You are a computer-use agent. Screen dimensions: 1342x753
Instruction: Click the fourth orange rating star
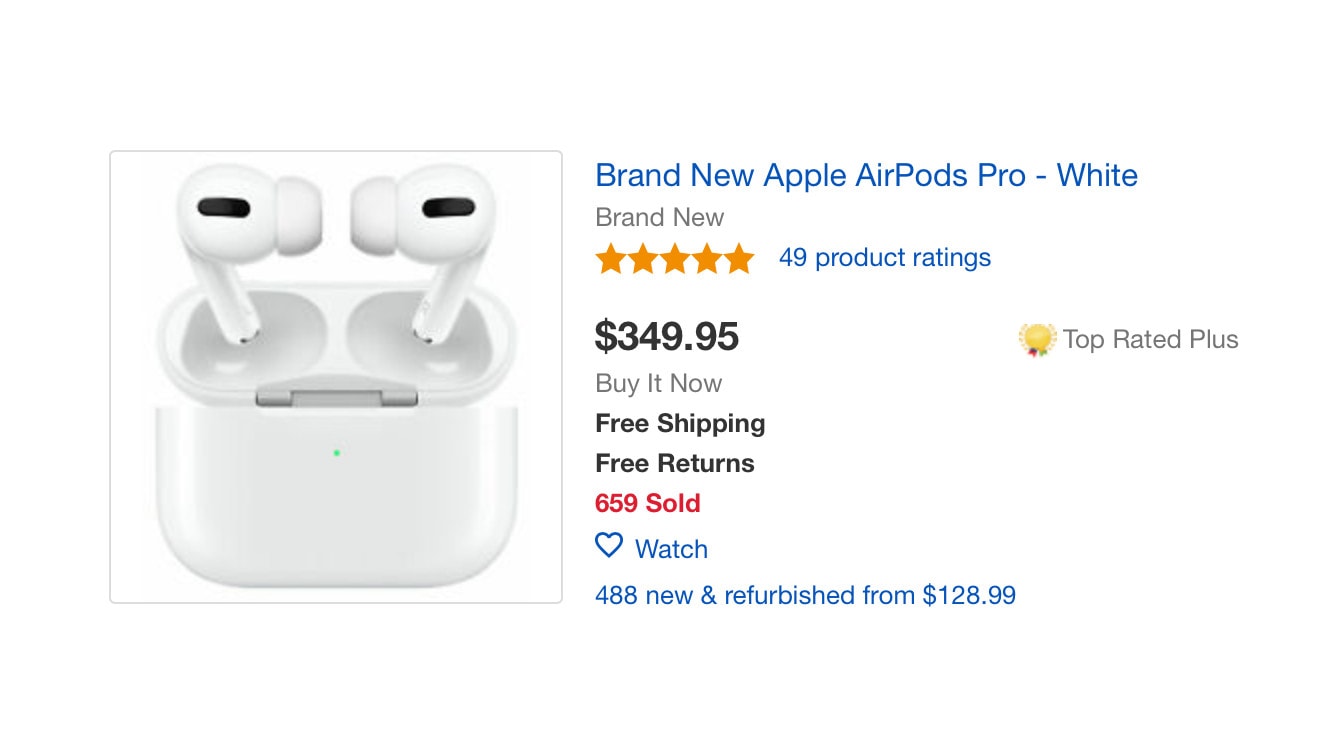[x=706, y=259]
